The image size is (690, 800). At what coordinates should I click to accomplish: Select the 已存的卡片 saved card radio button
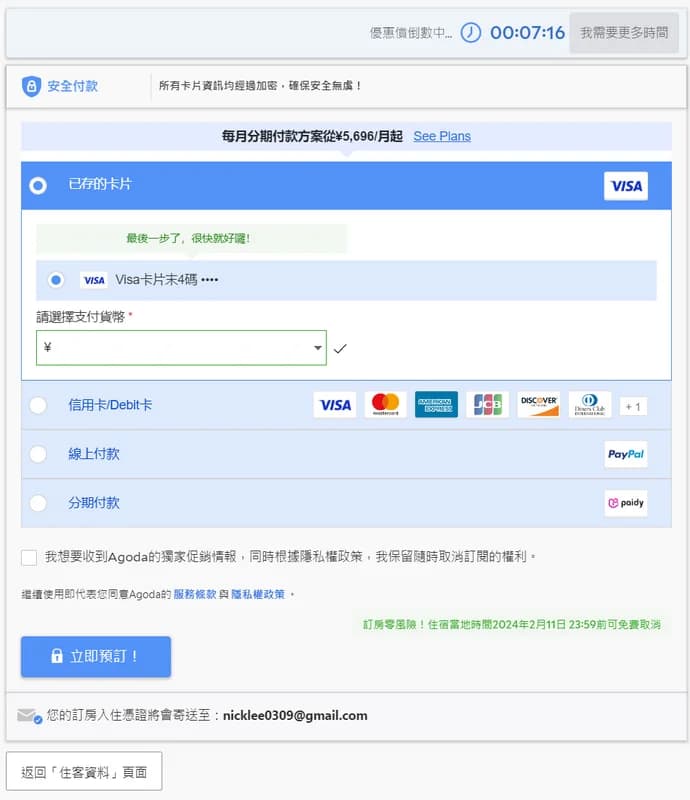coord(38,186)
